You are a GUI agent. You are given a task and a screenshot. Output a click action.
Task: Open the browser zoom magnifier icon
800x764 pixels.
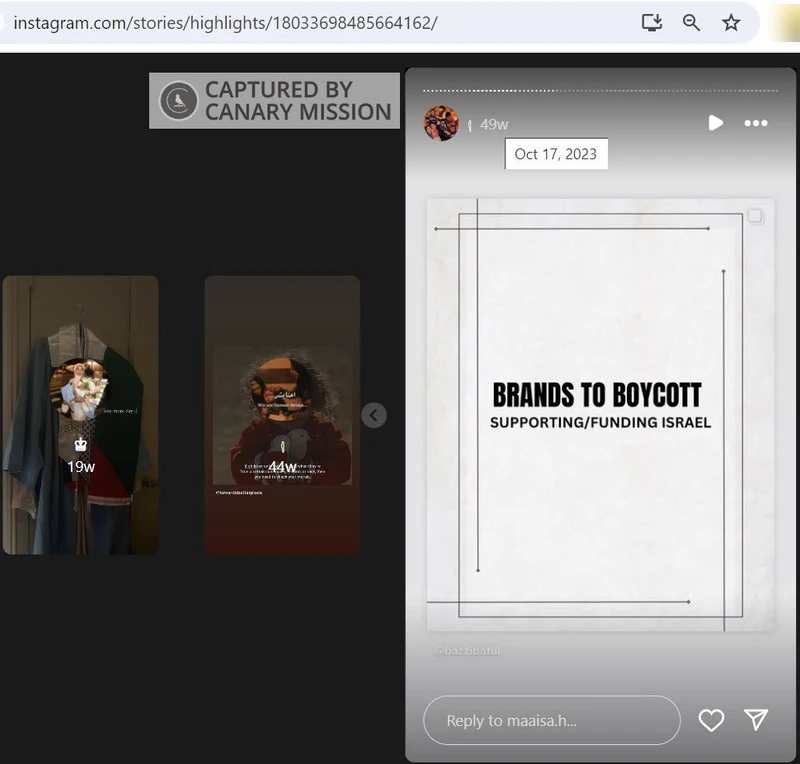[691, 22]
